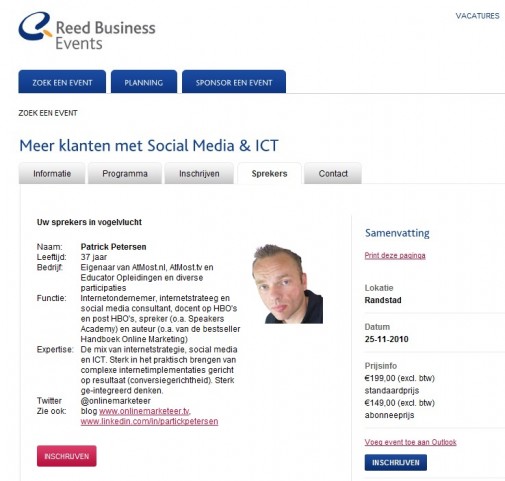Click the event title heading

click(149, 146)
